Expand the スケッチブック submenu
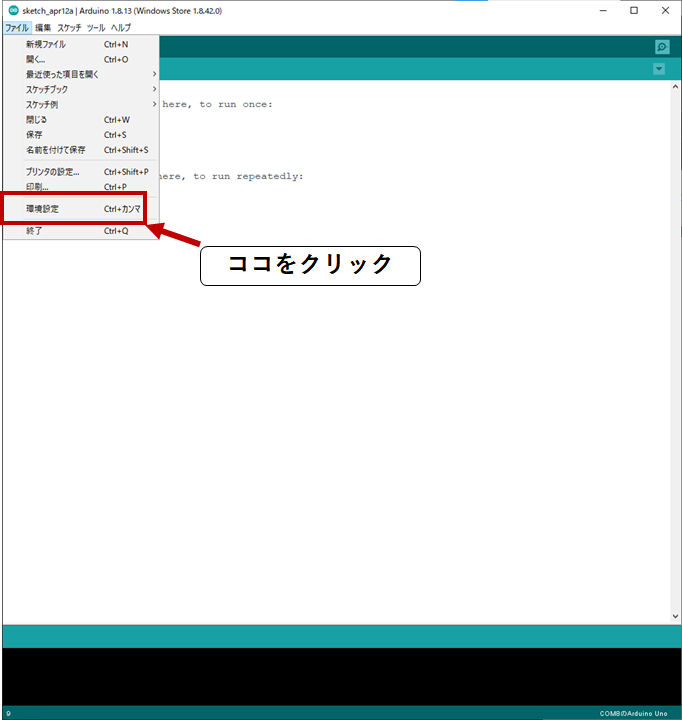682x720 pixels. [x=81, y=89]
